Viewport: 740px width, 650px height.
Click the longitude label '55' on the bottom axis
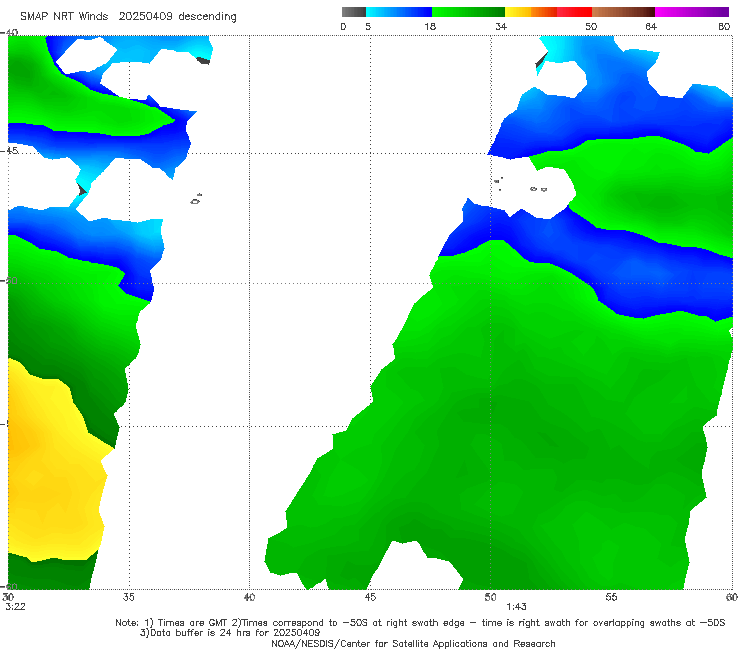point(611,598)
